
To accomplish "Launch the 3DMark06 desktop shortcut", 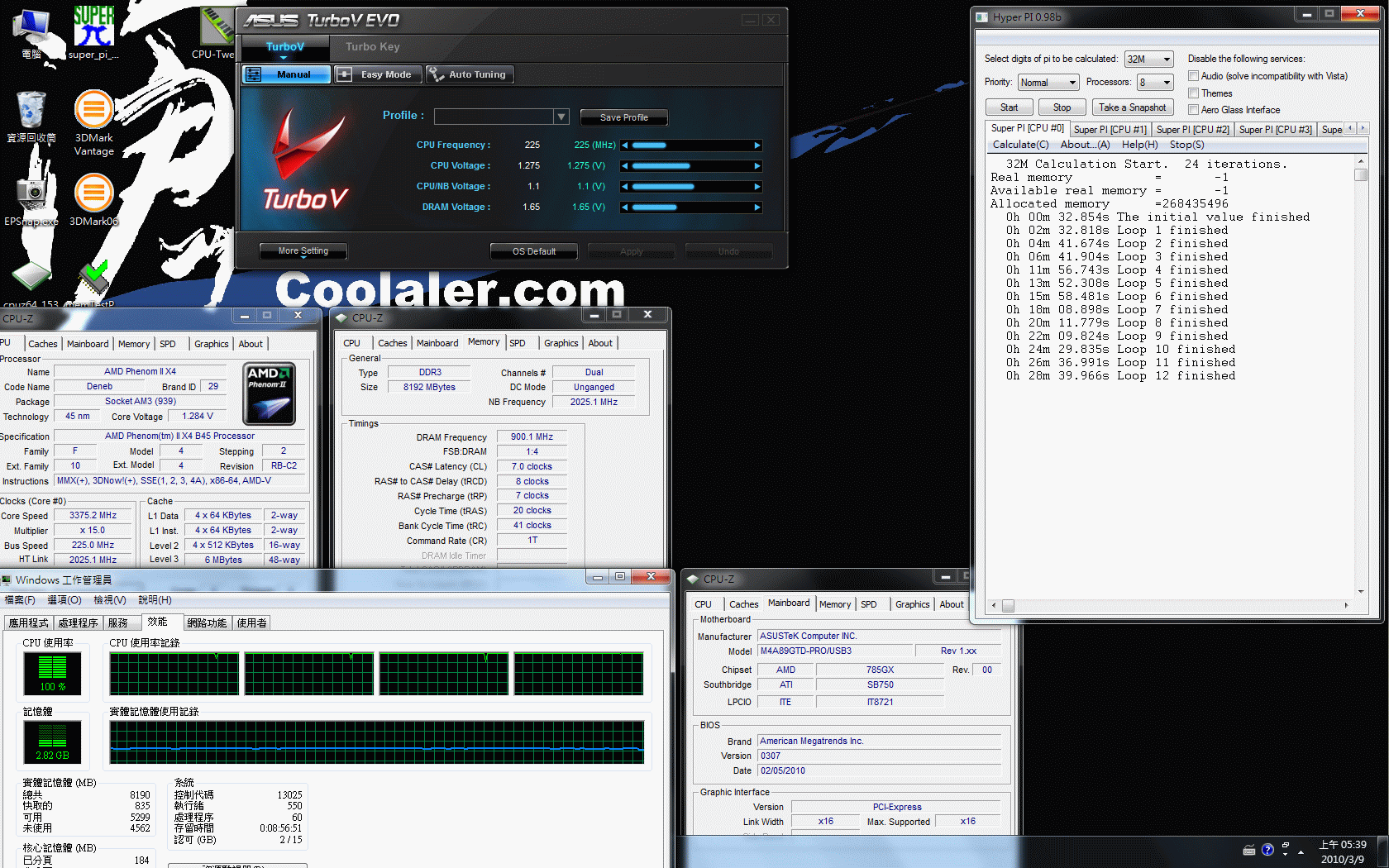I will 93,198.
